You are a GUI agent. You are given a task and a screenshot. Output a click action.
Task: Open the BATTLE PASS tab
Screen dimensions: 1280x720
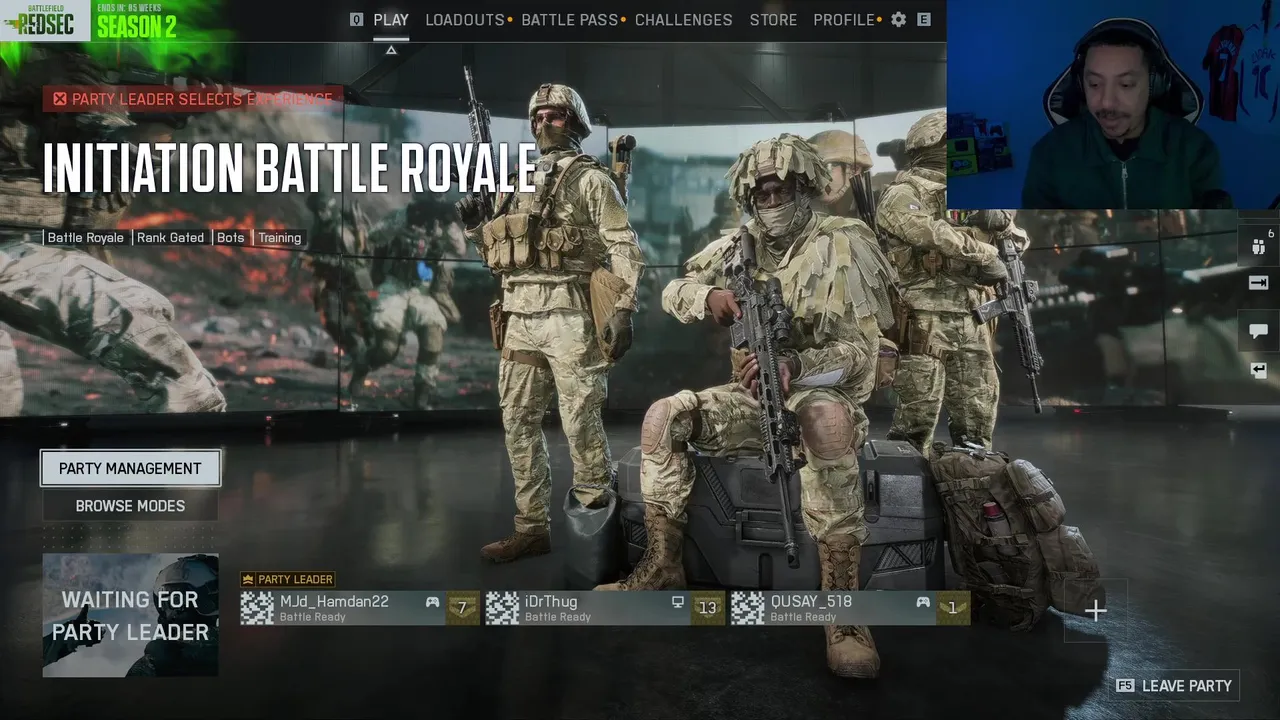(x=570, y=20)
